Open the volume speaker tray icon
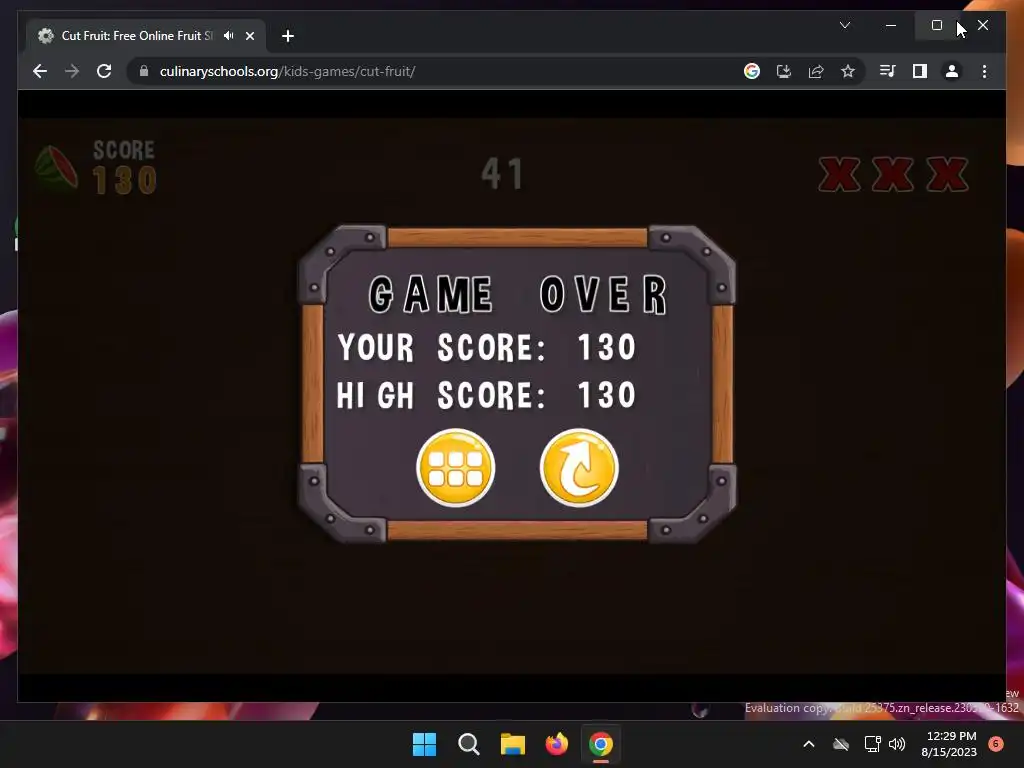The image size is (1024, 768). pyautogui.click(x=897, y=744)
